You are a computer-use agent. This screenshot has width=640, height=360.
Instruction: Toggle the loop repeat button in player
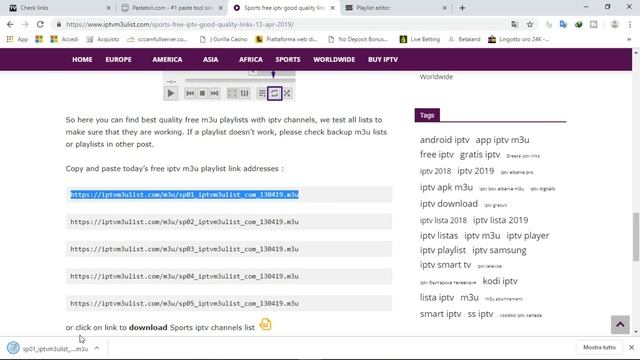pos(274,93)
